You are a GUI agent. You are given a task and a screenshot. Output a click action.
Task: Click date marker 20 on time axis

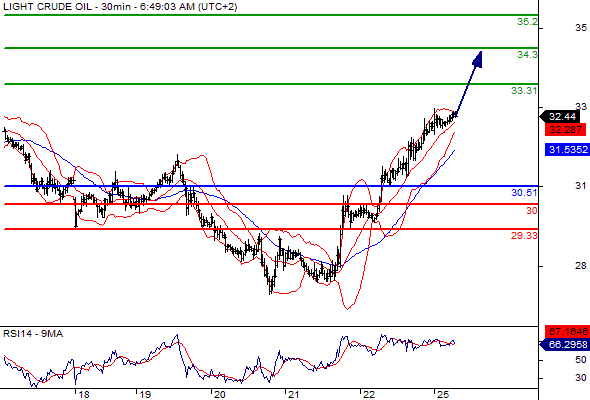pos(219,394)
